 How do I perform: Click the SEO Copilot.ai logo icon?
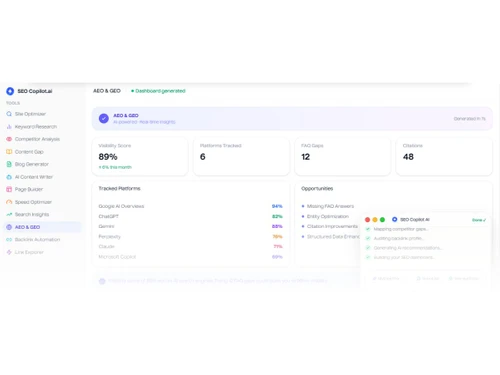pos(10,91)
